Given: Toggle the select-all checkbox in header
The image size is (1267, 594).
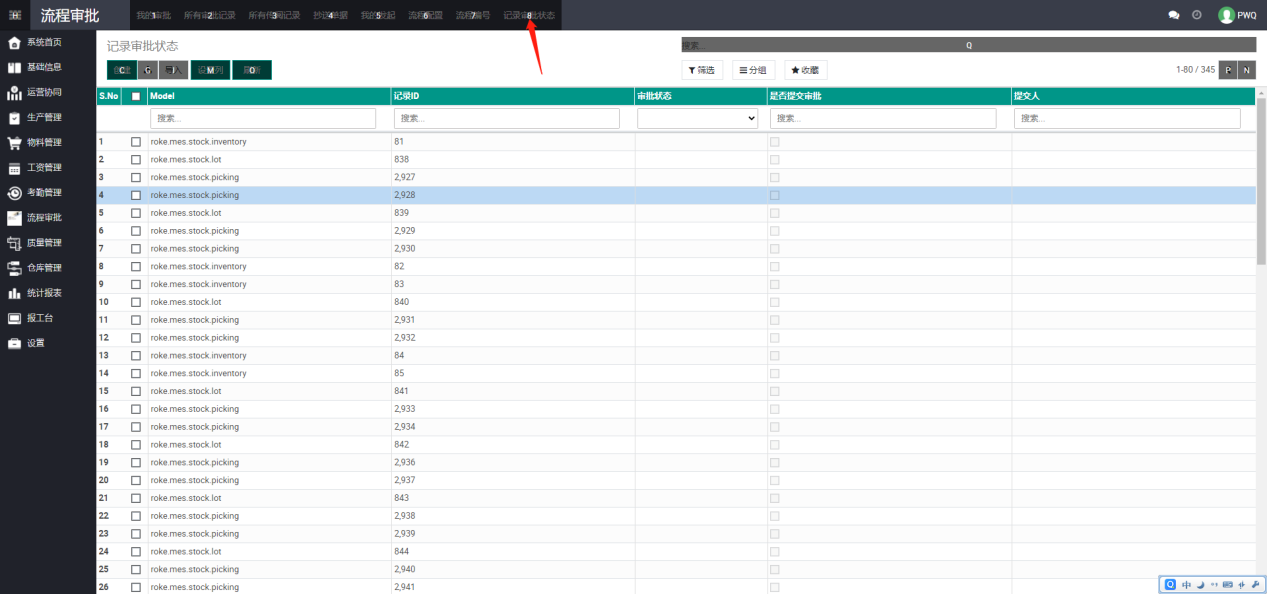Looking at the screenshot, I should point(136,96).
